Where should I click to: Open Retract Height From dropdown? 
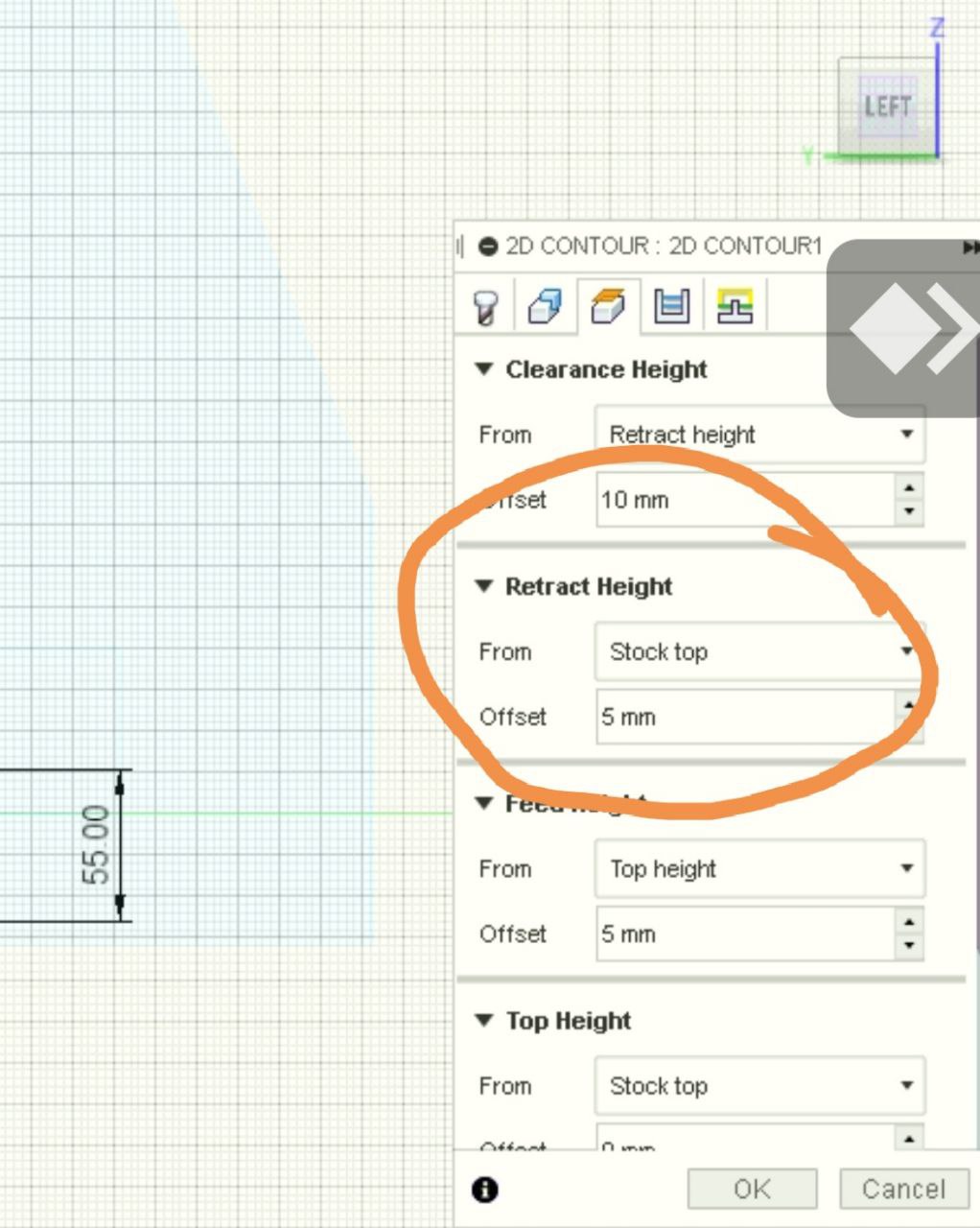click(x=760, y=651)
